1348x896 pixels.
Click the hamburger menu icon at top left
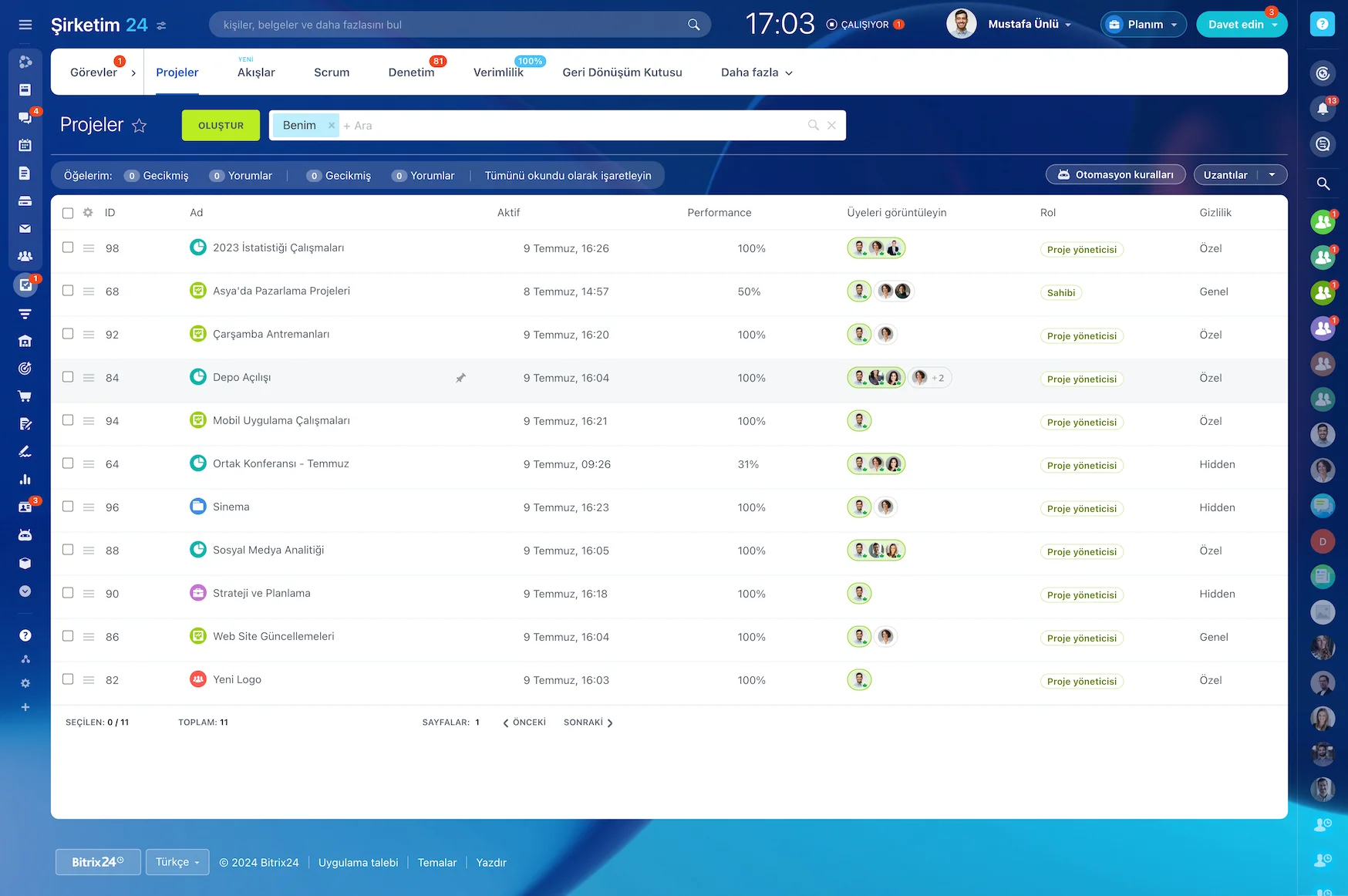pos(25,25)
